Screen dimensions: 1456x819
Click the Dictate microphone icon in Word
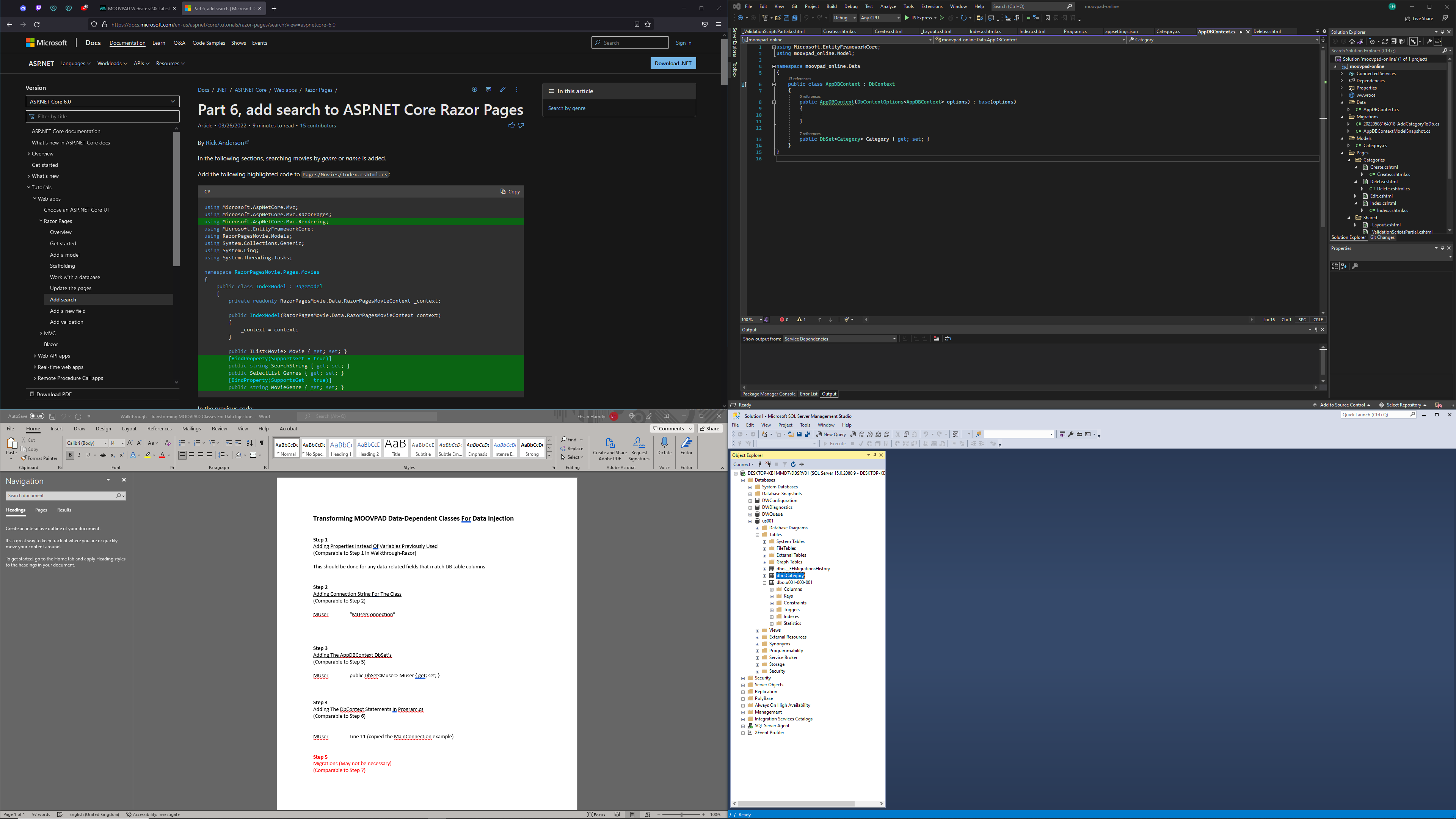pyautogui.click(x=664, y=443)
